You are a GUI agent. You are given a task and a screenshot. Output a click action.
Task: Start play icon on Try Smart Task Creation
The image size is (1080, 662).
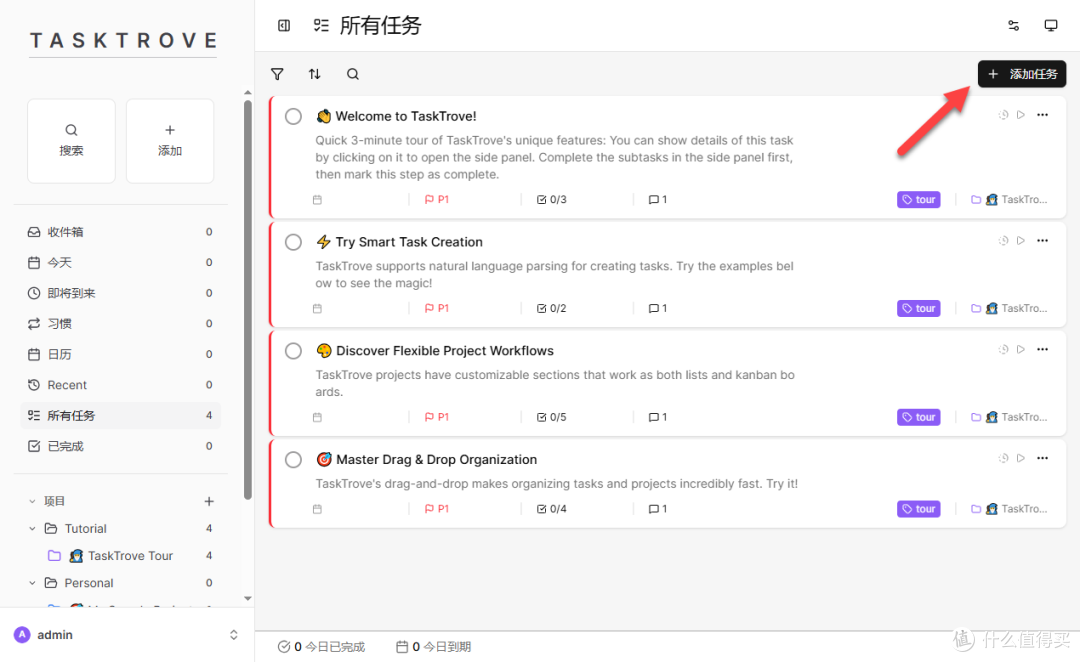pyautogui.click(x=1021, y=240)
